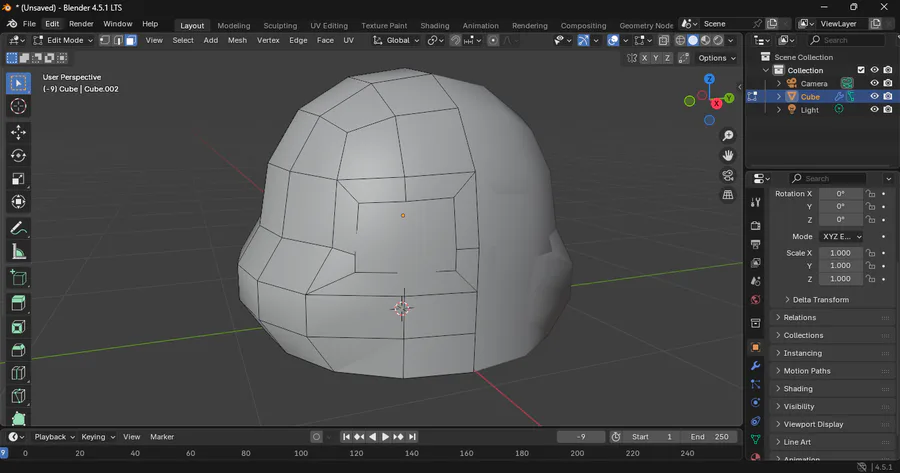Toggle X-ray display button

point(664,40)
